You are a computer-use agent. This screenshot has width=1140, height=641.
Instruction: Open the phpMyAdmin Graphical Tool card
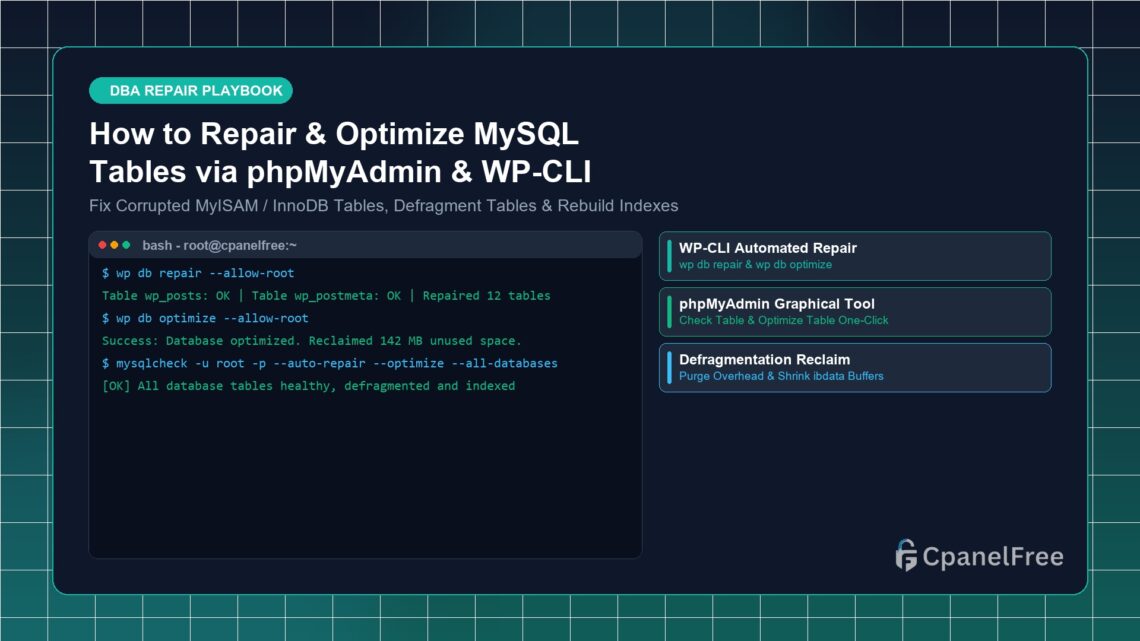(855, 312)
